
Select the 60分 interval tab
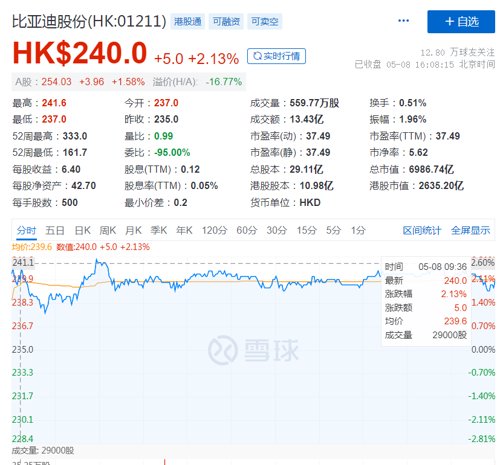pyautogui.click(x=247, y=230)
